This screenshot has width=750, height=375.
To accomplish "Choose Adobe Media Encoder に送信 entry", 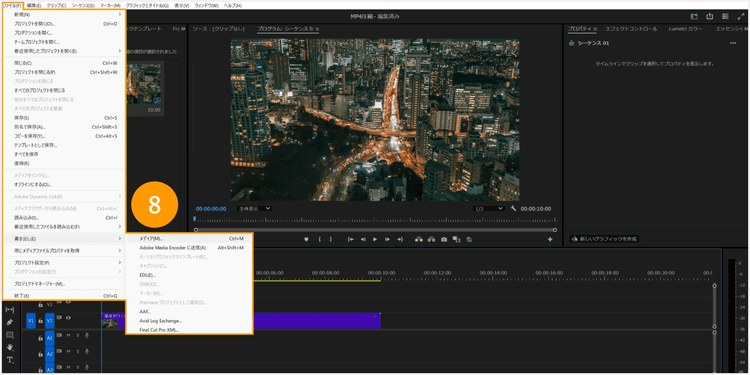I will tap(189, 248).
